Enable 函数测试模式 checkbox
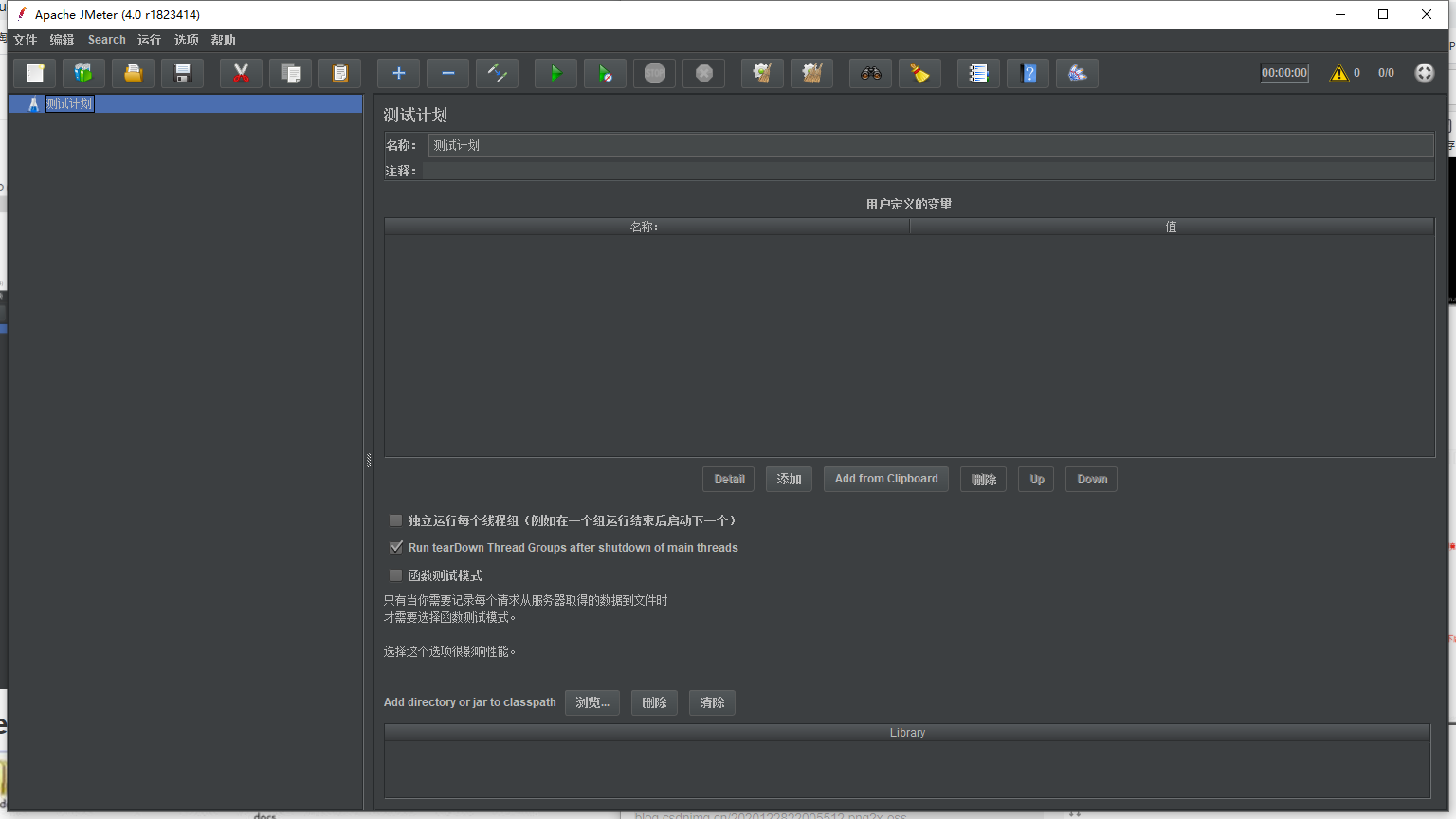The width and height of the screenshot is (1456, 819). 395,575
